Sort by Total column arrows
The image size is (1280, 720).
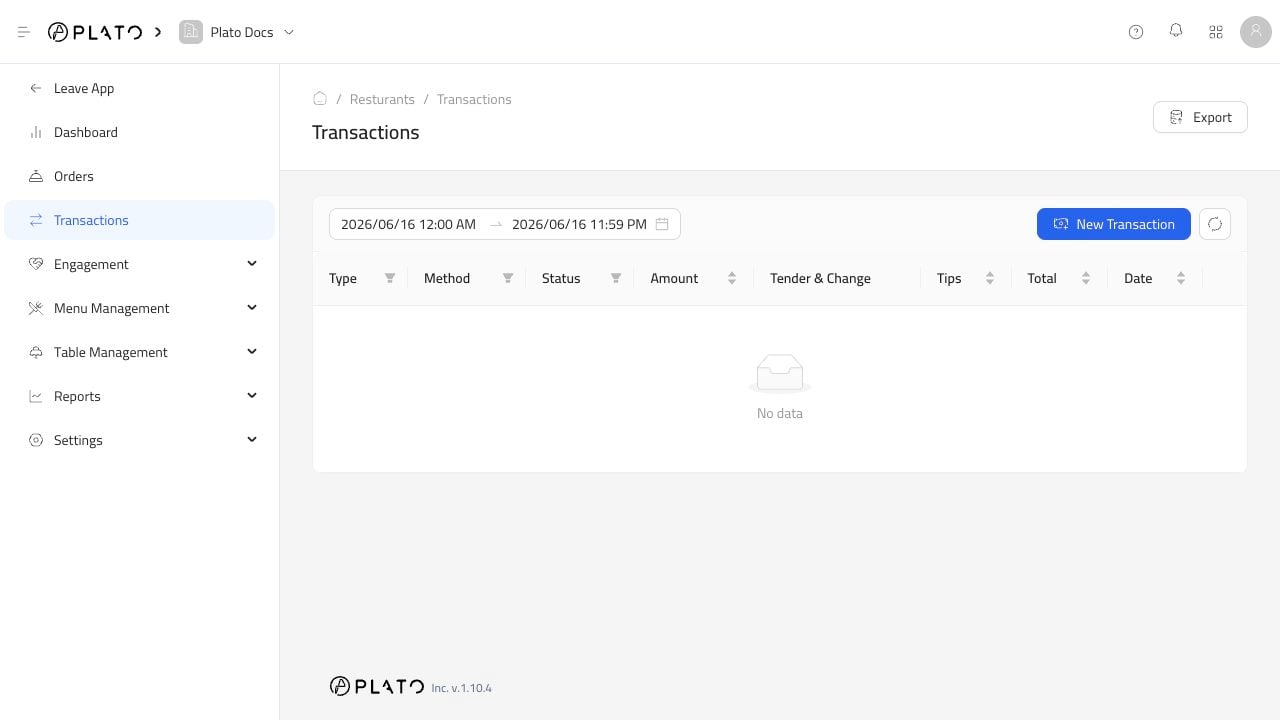pyautogui.click(x=1086, y=278)
